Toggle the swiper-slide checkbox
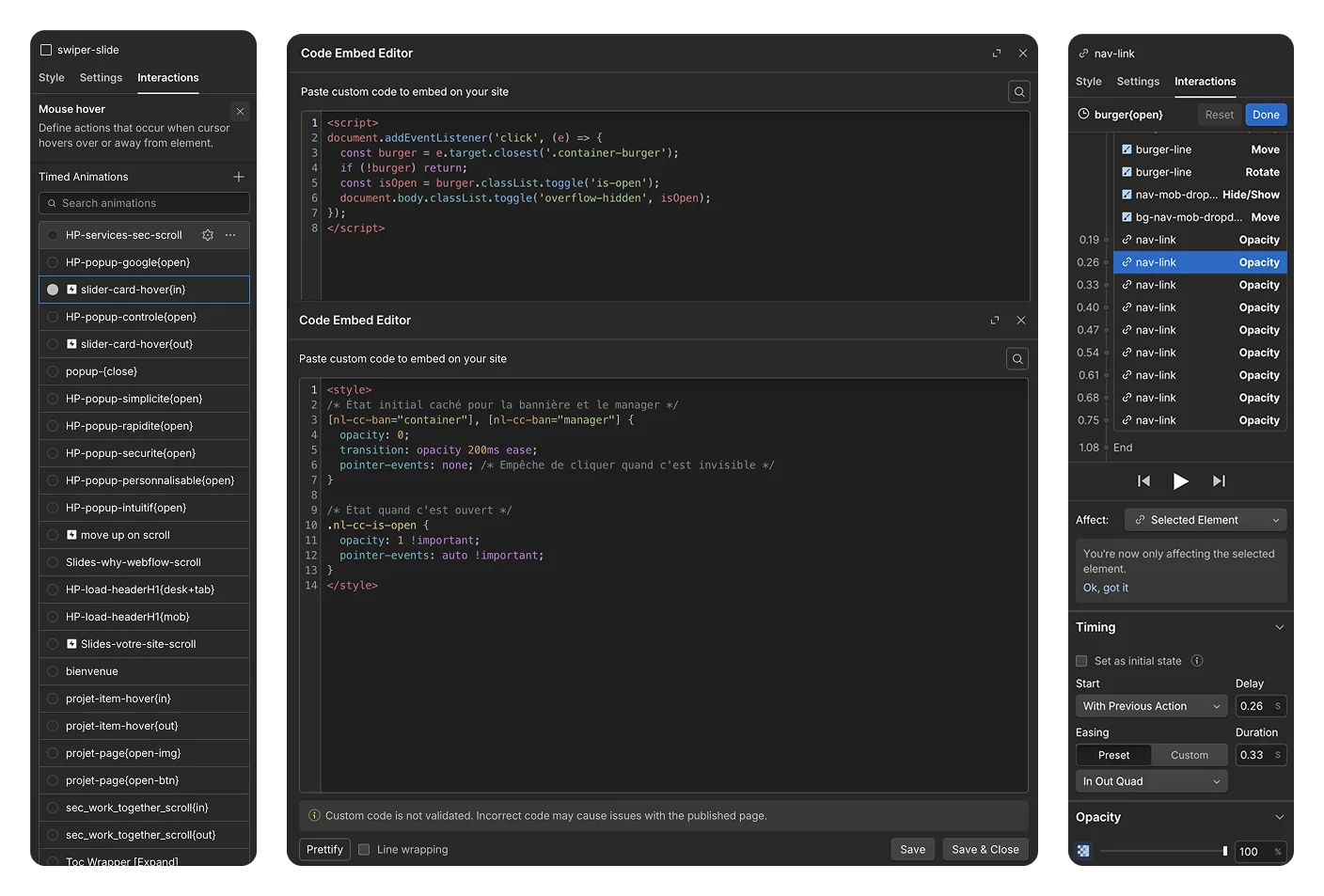The image size is (1324, 896). point(45,49)
